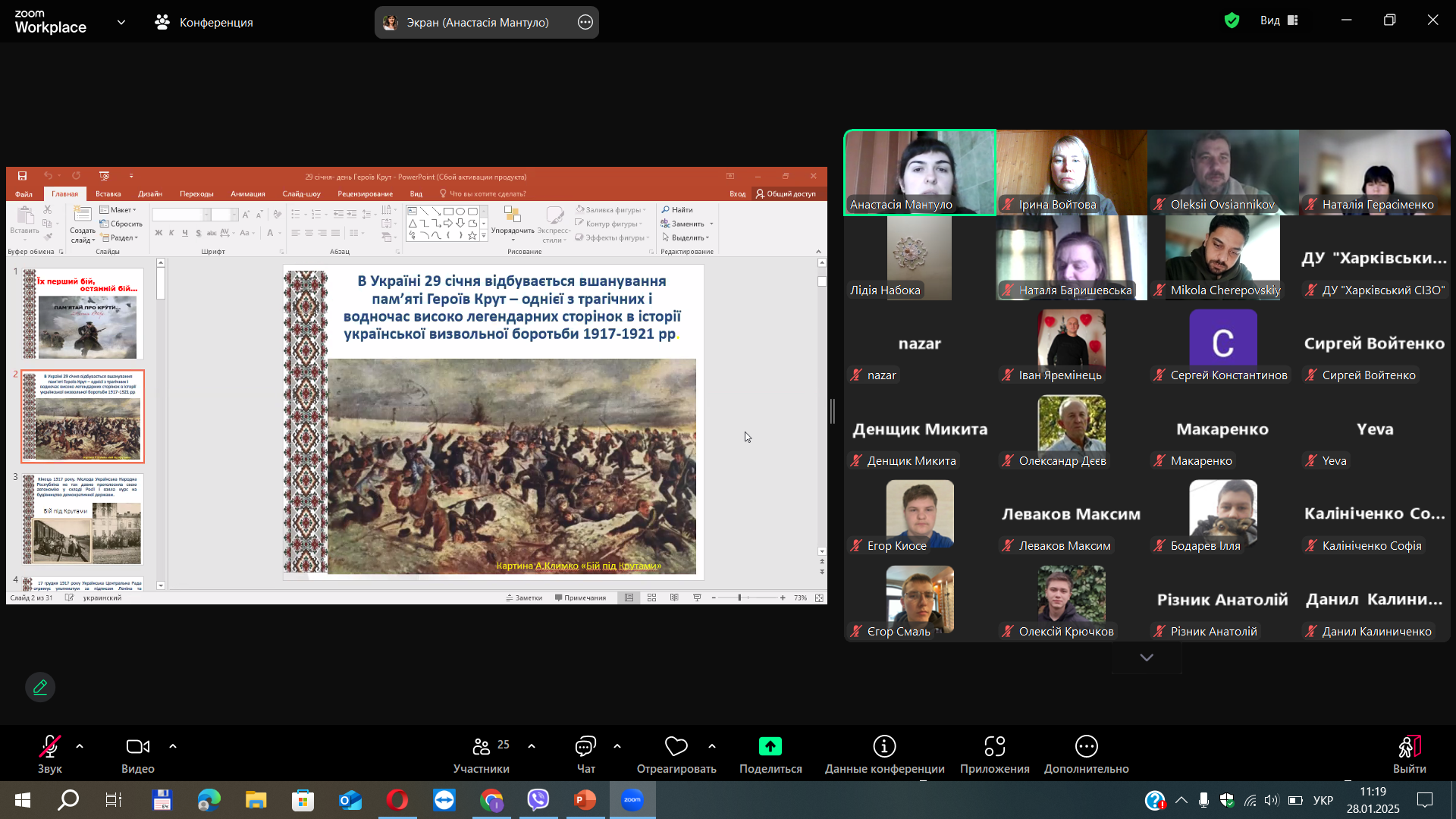The height and width of the screenshot is (819, 1456).
Task: Open the Section (Раздел) dropdown
Action: pos(120,237)
